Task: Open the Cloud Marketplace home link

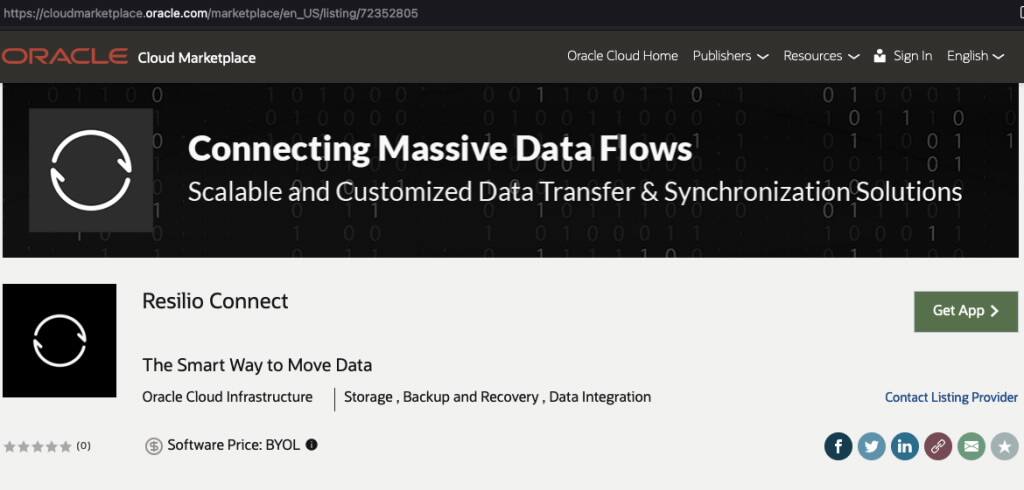Action: tap(197, 58)
